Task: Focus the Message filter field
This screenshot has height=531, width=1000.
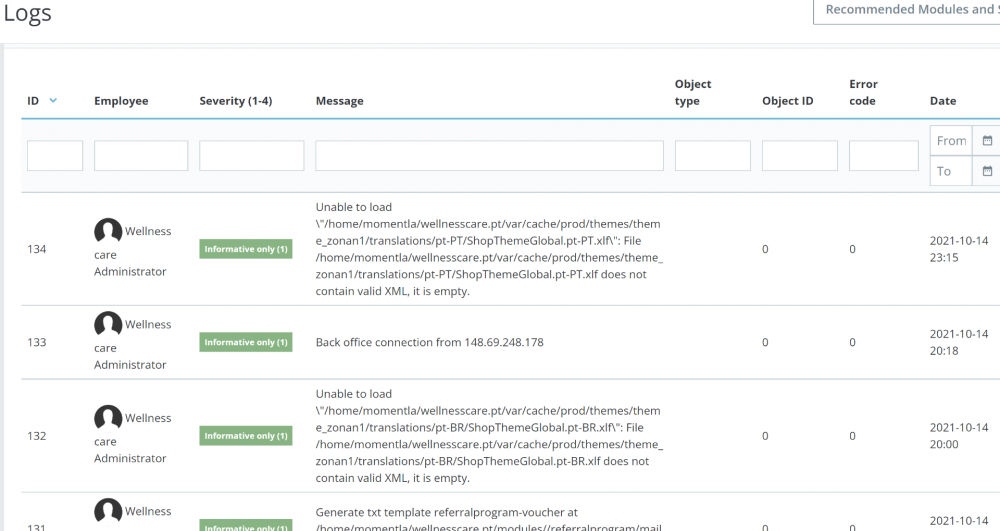Action: point(489,156)
